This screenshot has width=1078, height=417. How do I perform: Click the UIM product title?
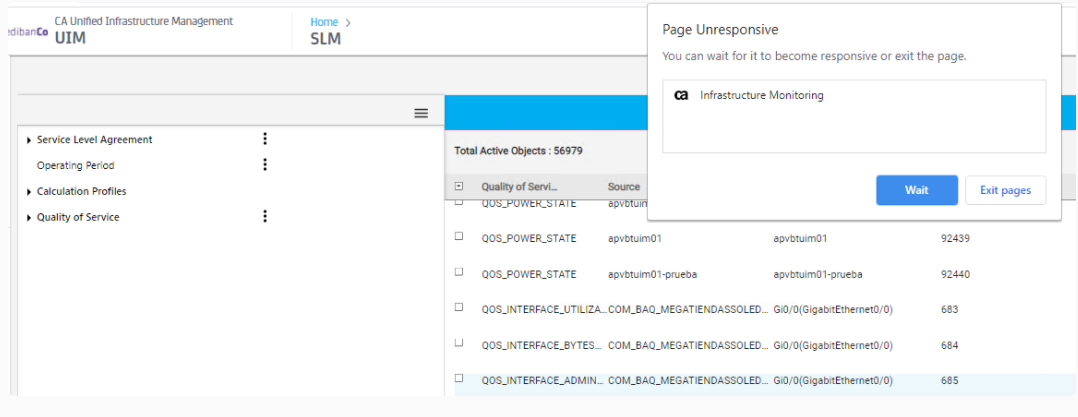(x=70, y=37)
